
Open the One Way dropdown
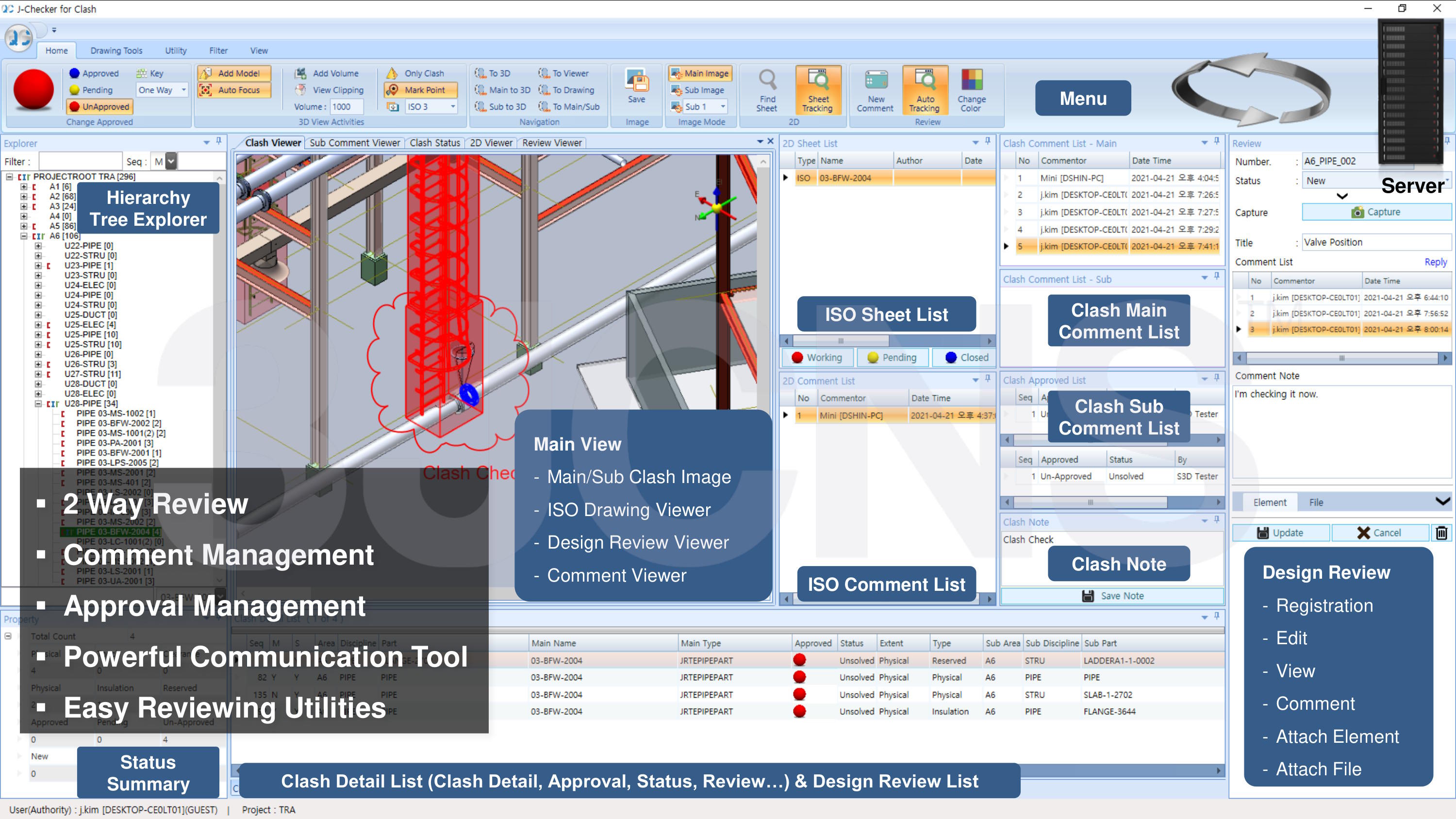pyautogui.click(x=162, y=90)
